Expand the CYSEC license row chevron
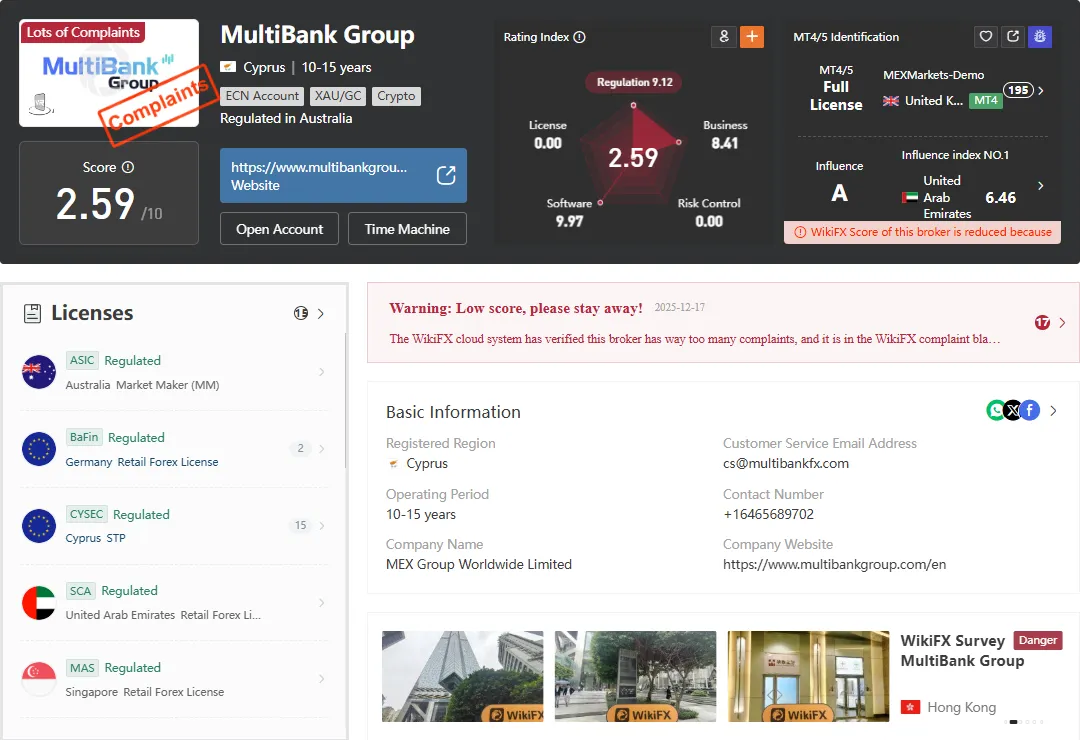The image size is (1080, 740). 322,526
